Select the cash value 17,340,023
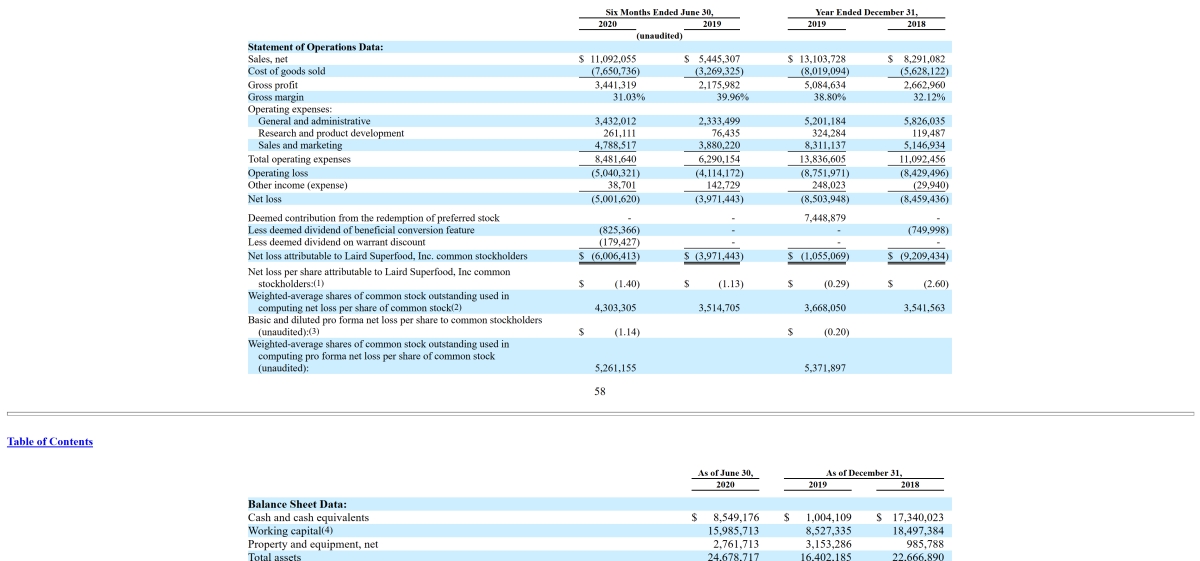Image resolution: width=1200 pixels, height=561 pixels. coord(917,518)
